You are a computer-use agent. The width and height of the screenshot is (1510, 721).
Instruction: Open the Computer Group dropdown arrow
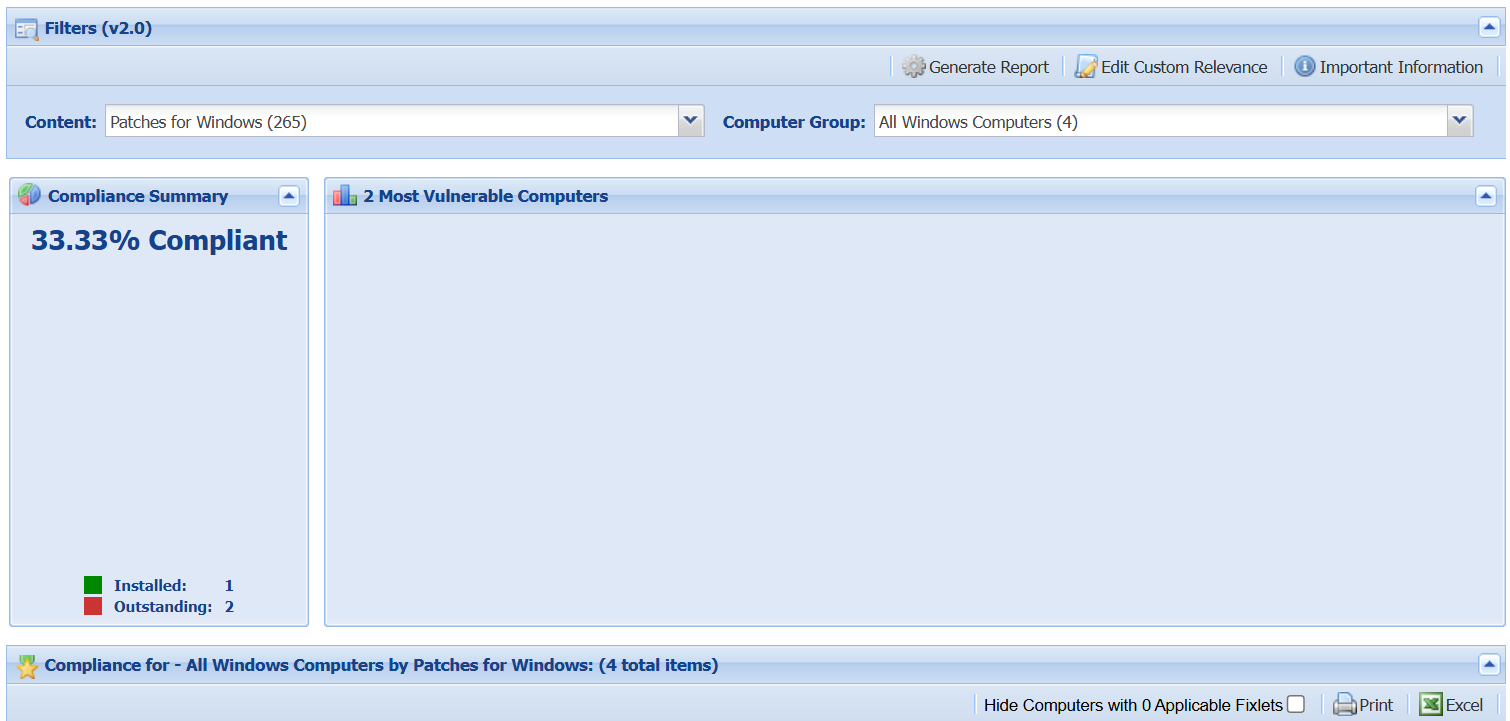(1459, 121)
